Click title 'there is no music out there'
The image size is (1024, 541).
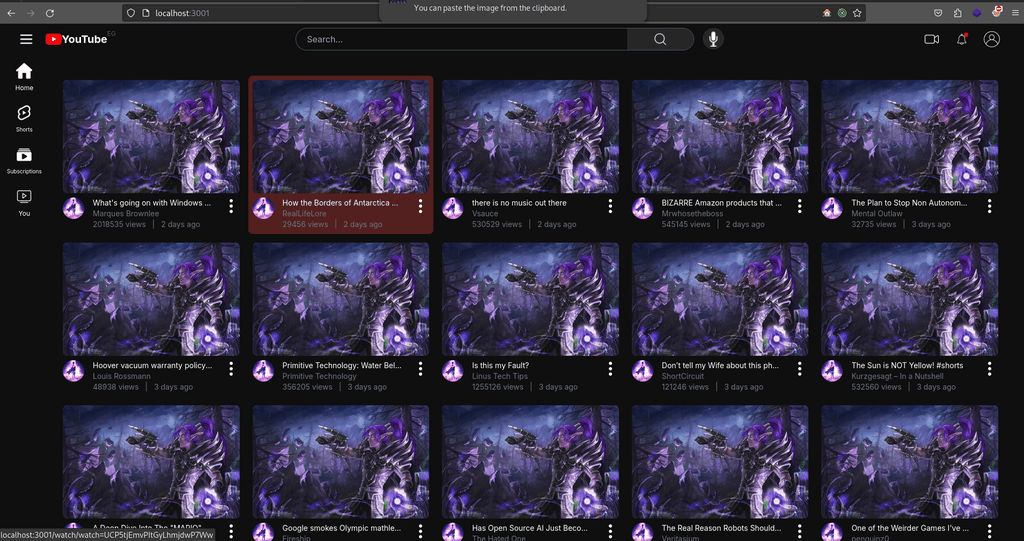tap(519, 203)
